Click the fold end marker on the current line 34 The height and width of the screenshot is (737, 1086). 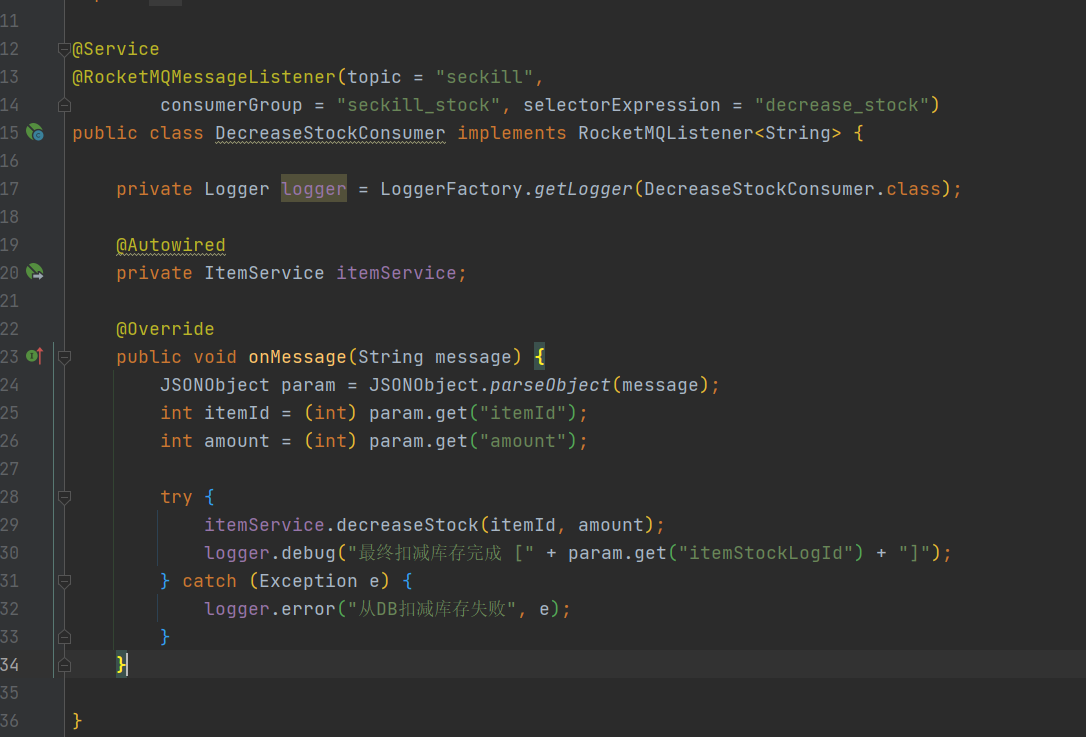click(x=64, y=665)
